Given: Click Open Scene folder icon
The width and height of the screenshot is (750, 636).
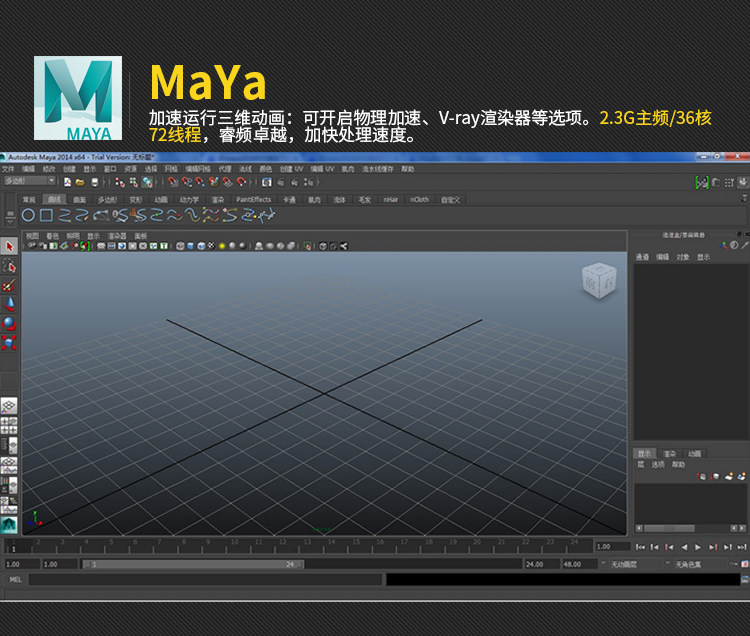Looking at the screenshot, I should (x=80, y=182).
